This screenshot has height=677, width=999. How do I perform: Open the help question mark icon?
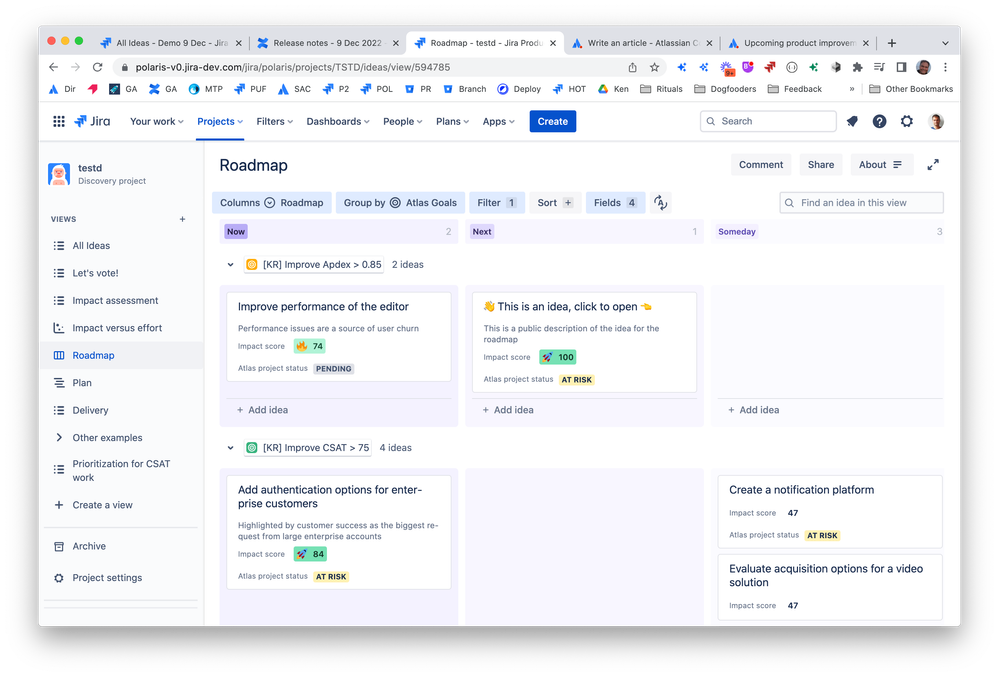point(879,121)
